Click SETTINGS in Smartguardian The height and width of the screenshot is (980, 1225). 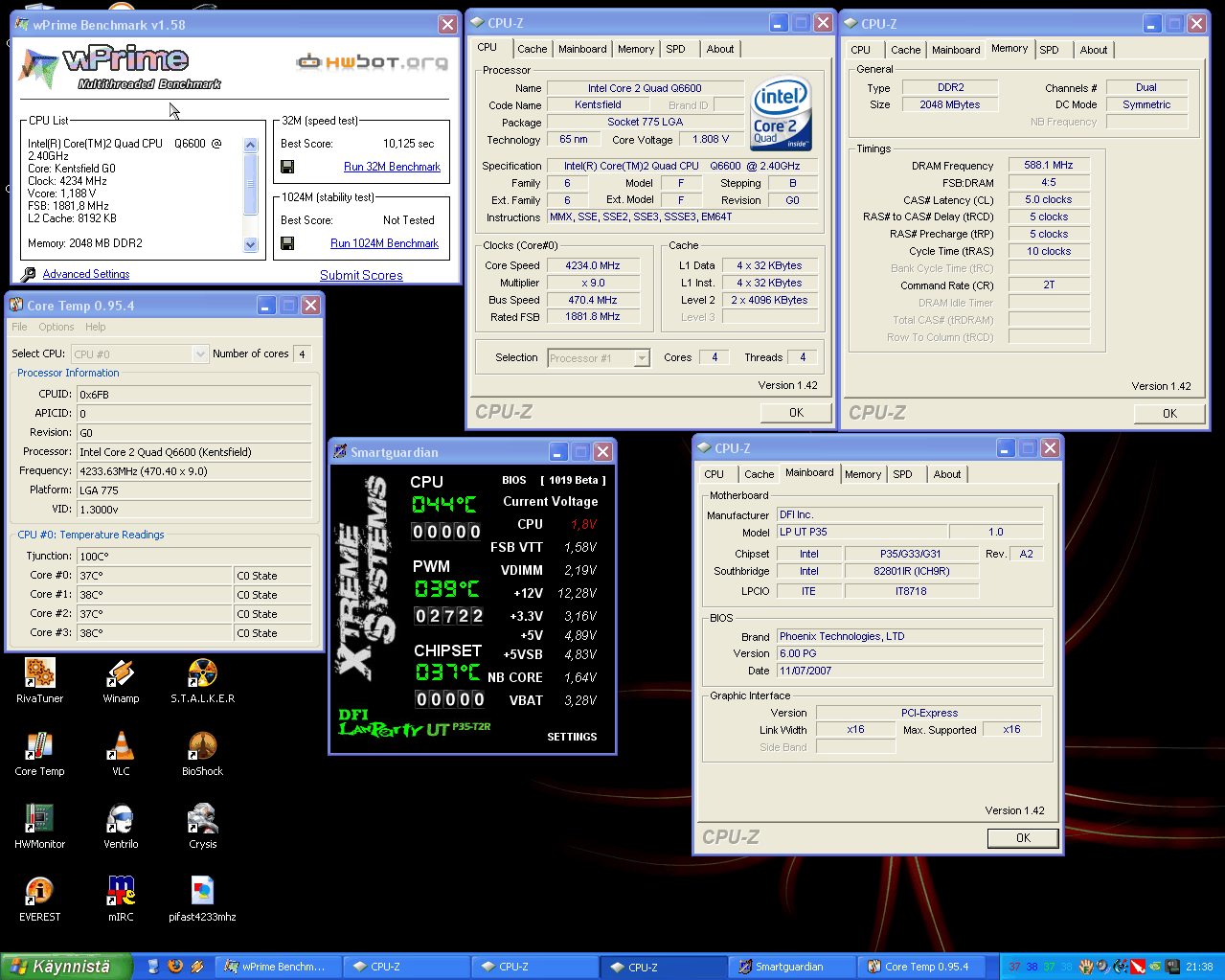572,737
